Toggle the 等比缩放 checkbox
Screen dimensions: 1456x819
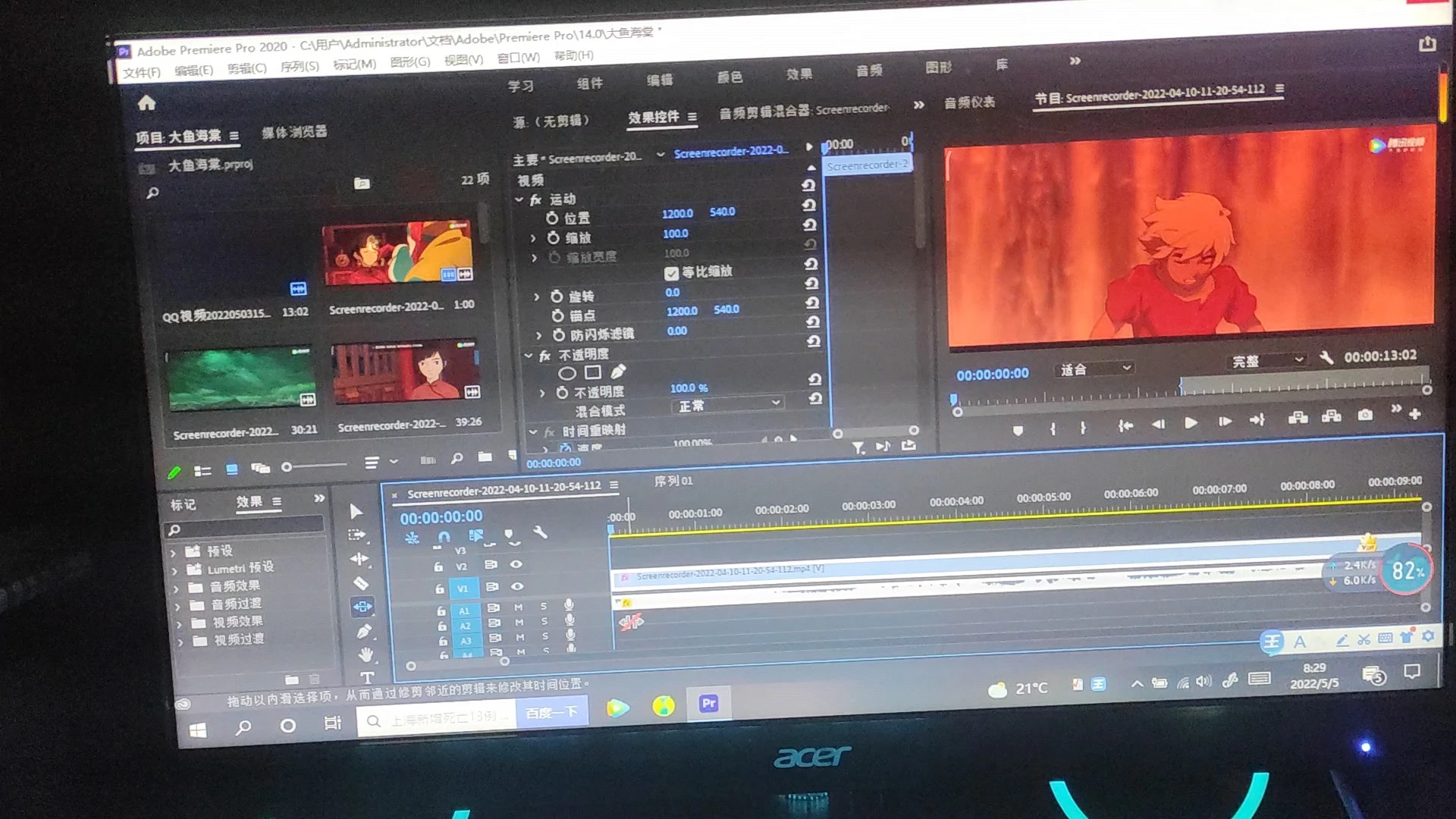click(x=671, y=273)
